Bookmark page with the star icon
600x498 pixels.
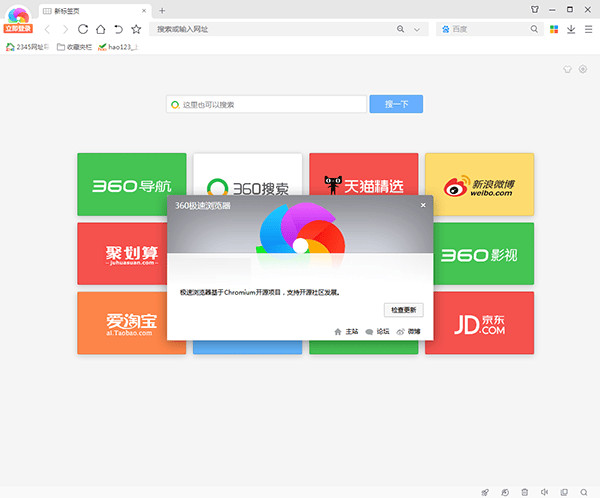(x=136, y=29)
